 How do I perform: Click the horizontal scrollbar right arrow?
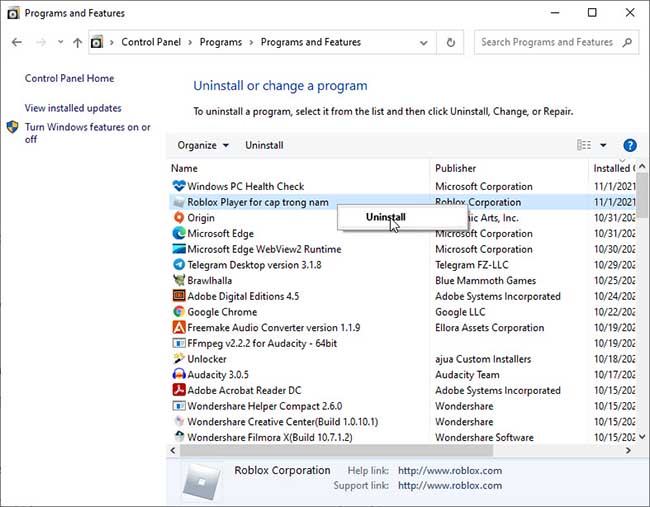pyautogui.click(x=628, y=450)
